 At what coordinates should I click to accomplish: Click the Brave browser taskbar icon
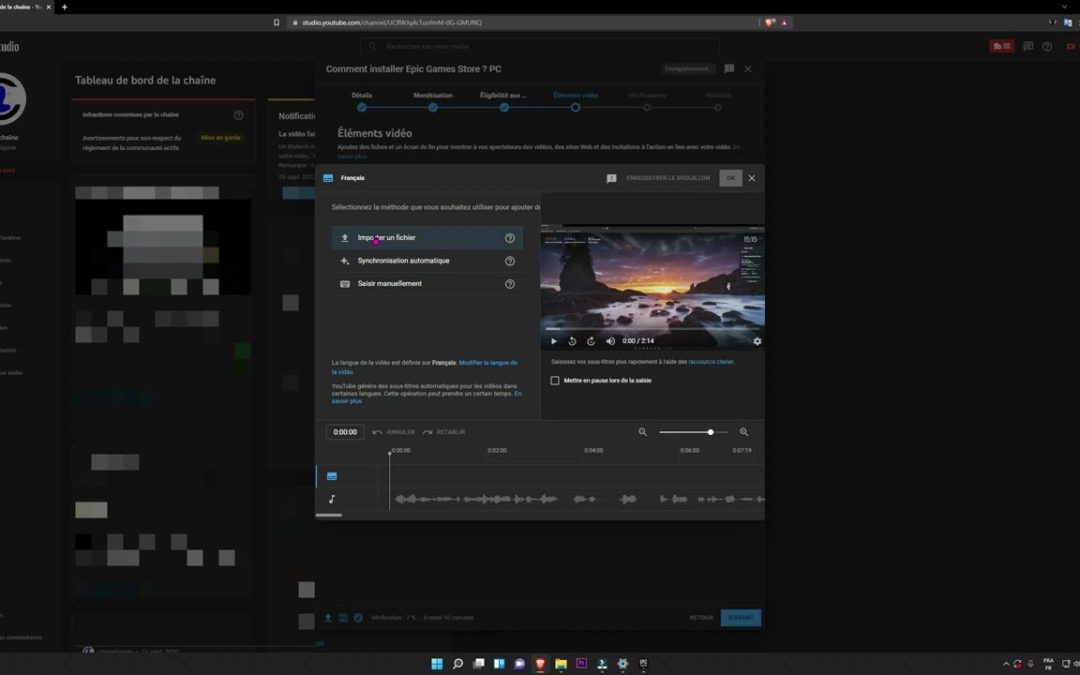coord(540,664)
